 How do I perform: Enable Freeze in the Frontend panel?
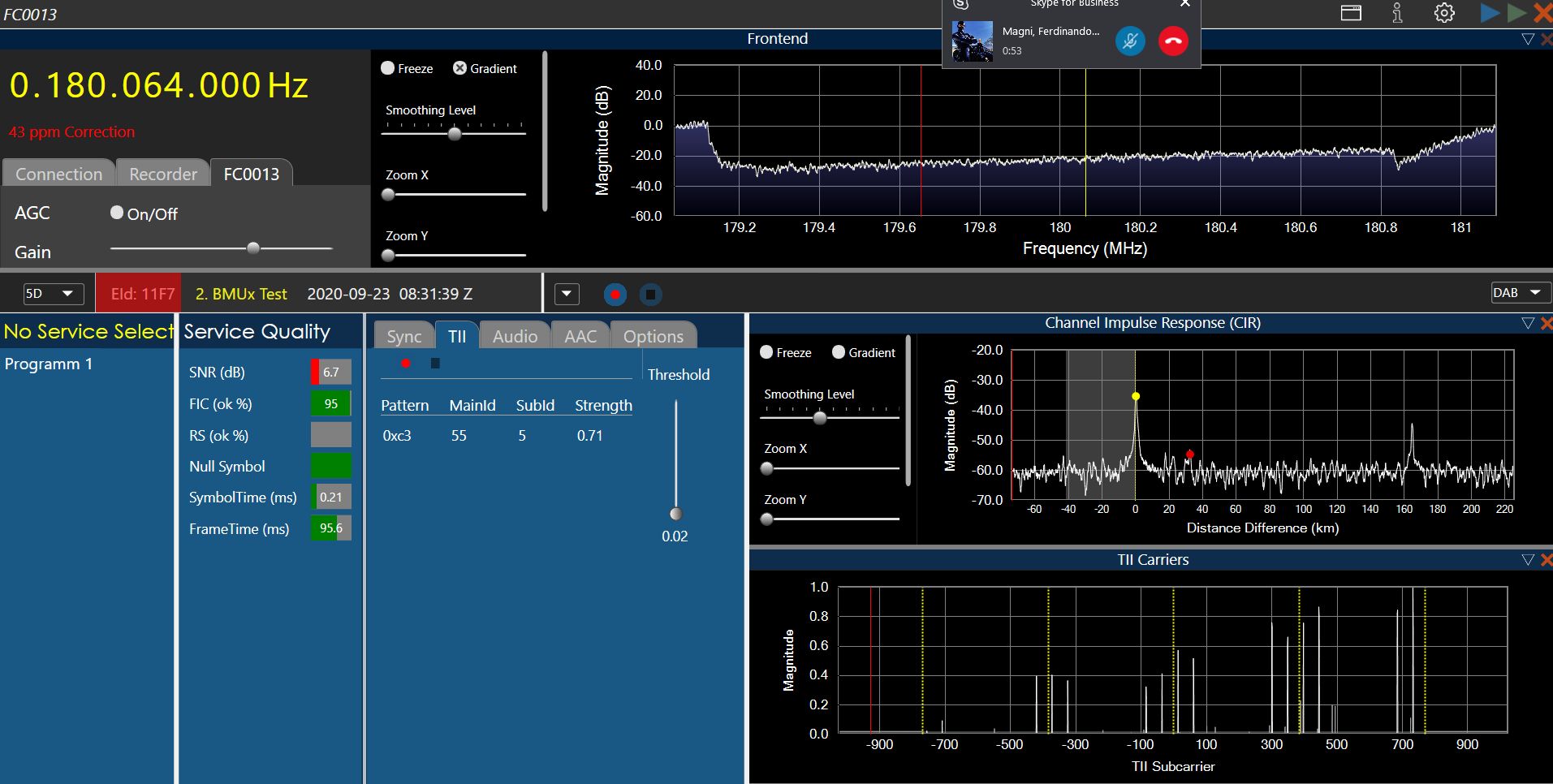tap(388, 68)
